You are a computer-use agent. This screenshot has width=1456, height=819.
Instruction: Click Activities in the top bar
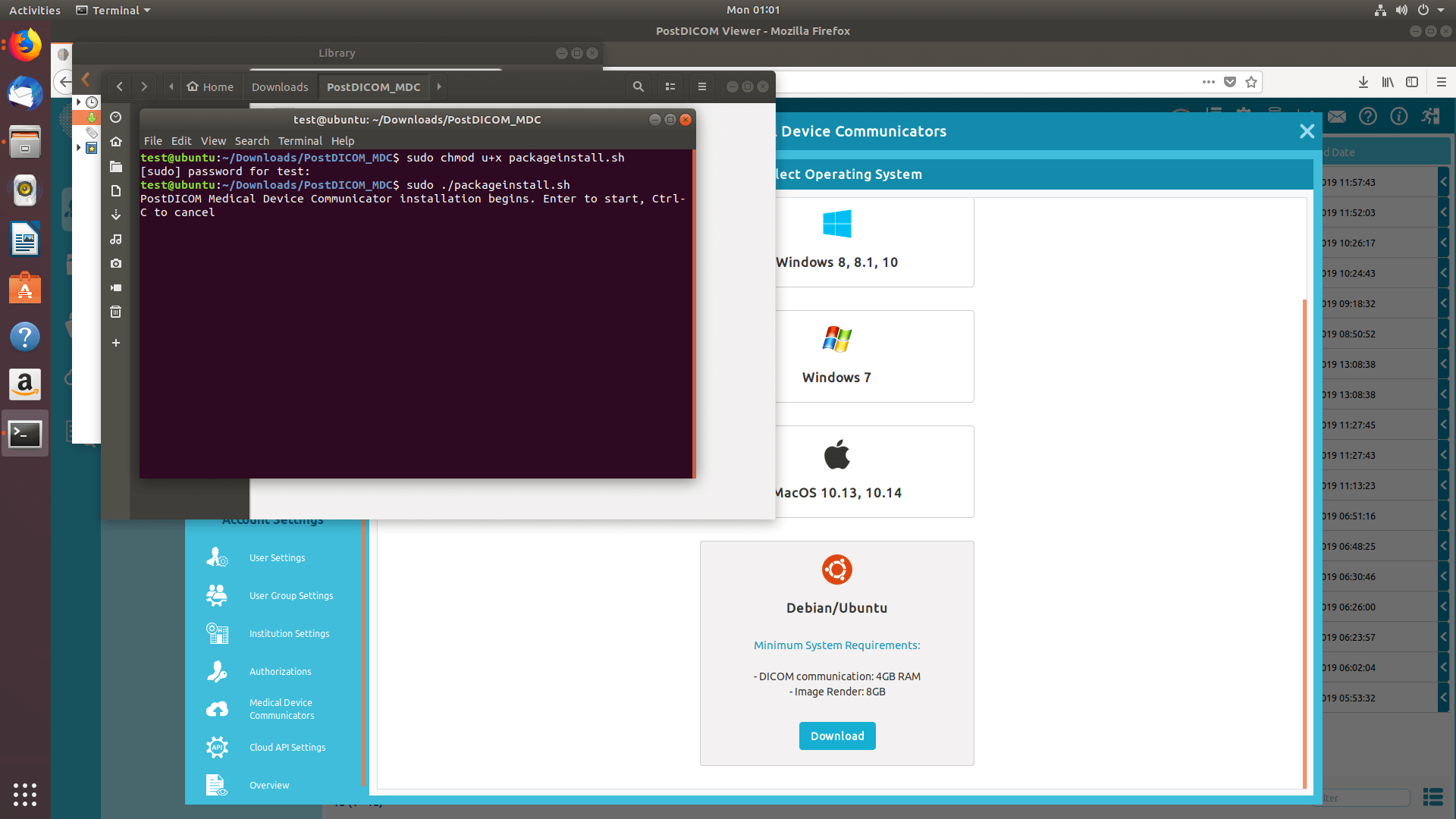(34, 10)
